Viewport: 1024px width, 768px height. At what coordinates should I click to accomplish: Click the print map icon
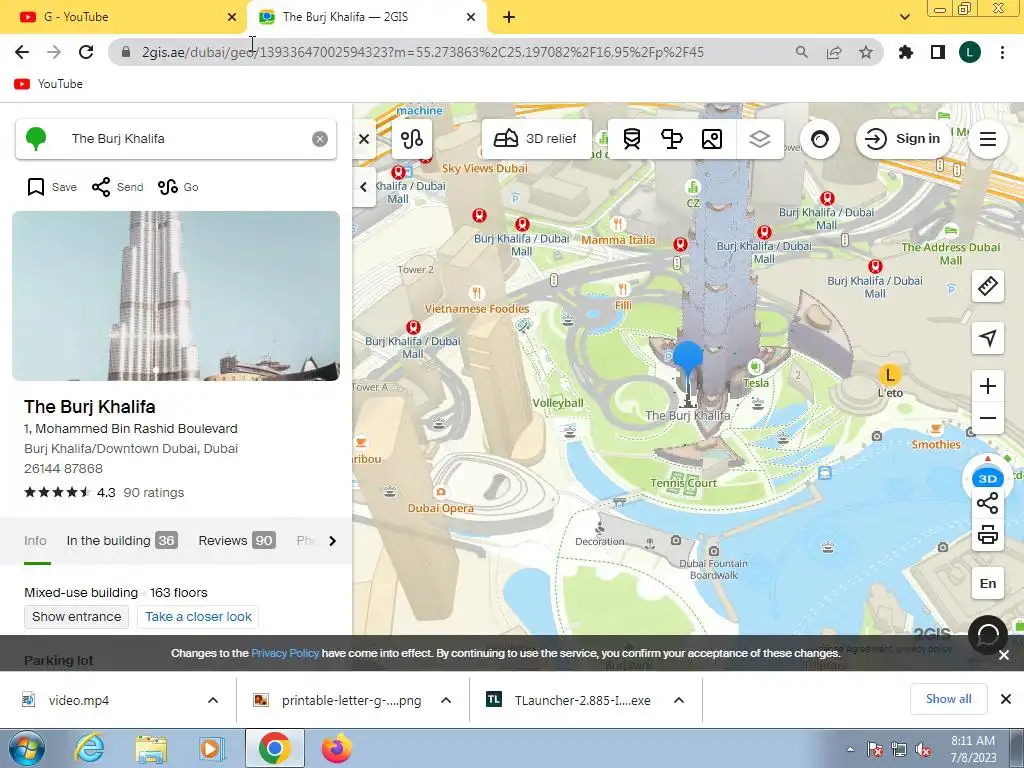987,535
